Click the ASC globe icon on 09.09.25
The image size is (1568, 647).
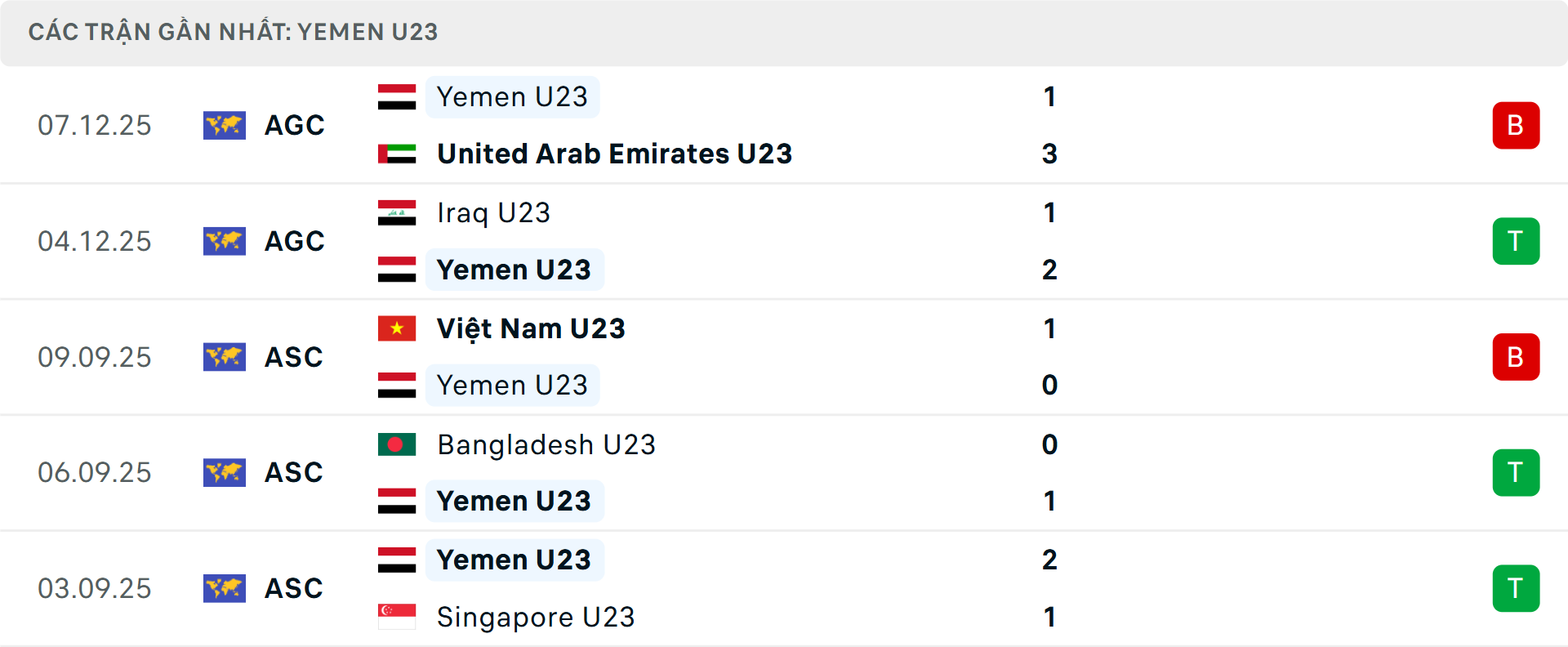225,357
